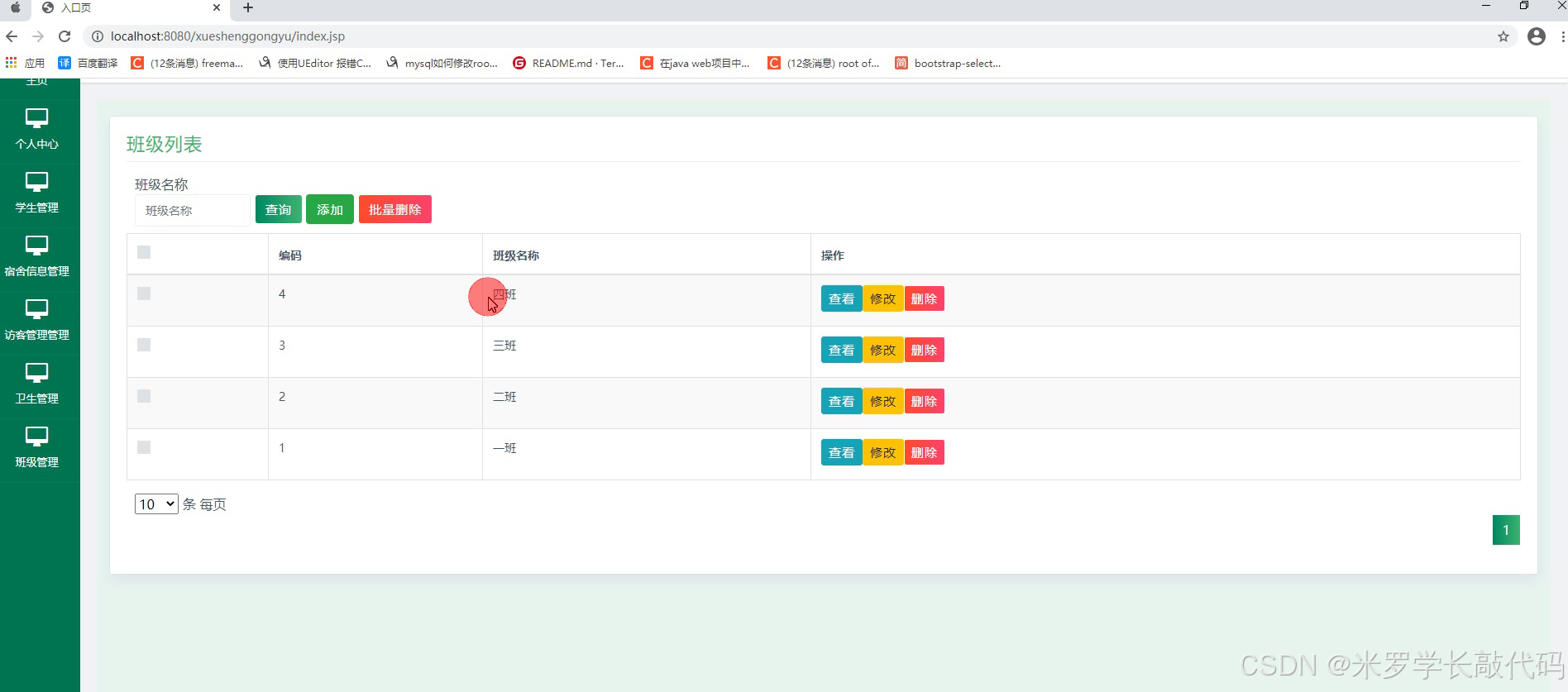Click 查看 for 一班 row
Image resolution: width=1568 pixels, height=692 pixels.
click(842, 452)
